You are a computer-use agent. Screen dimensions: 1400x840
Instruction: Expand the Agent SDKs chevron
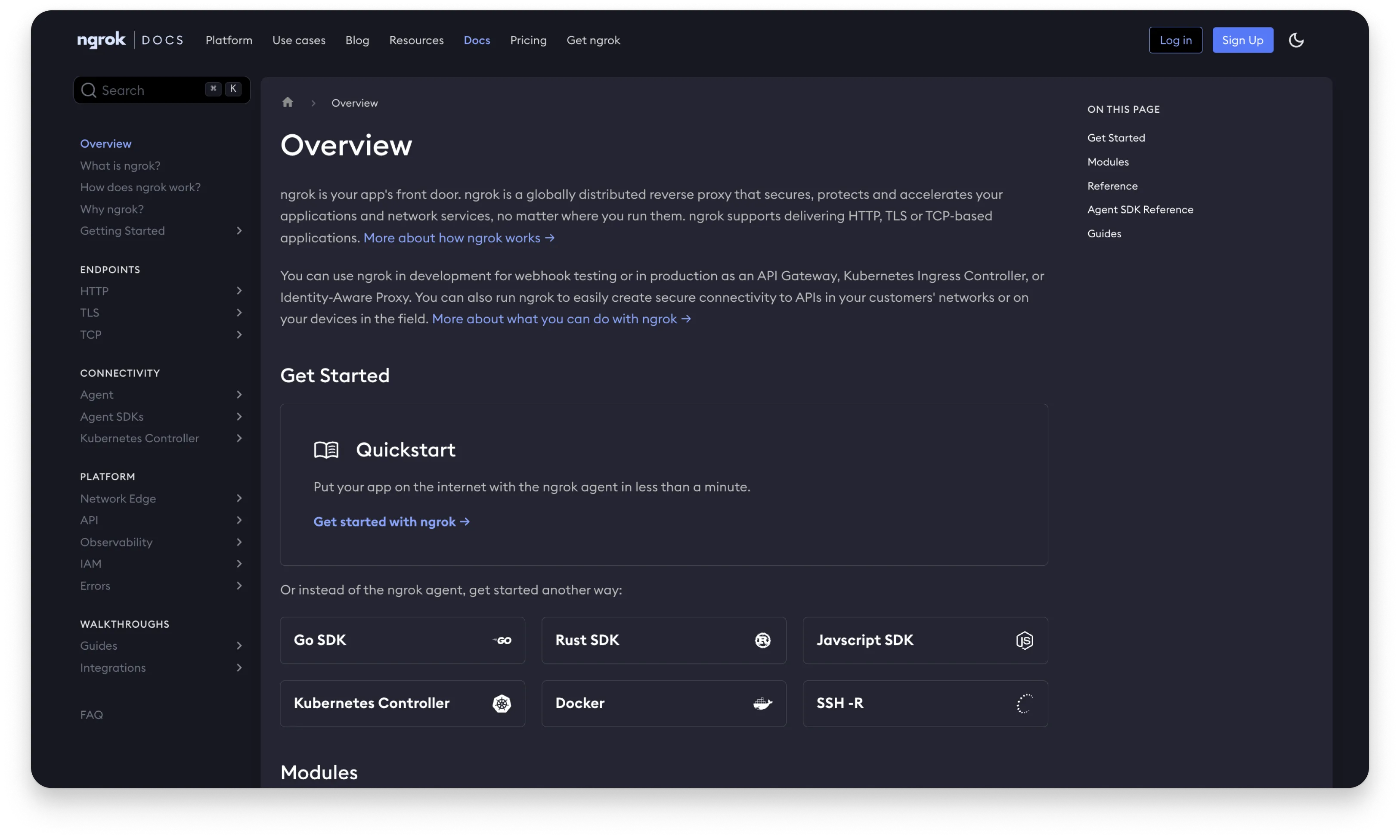[239, 417]
